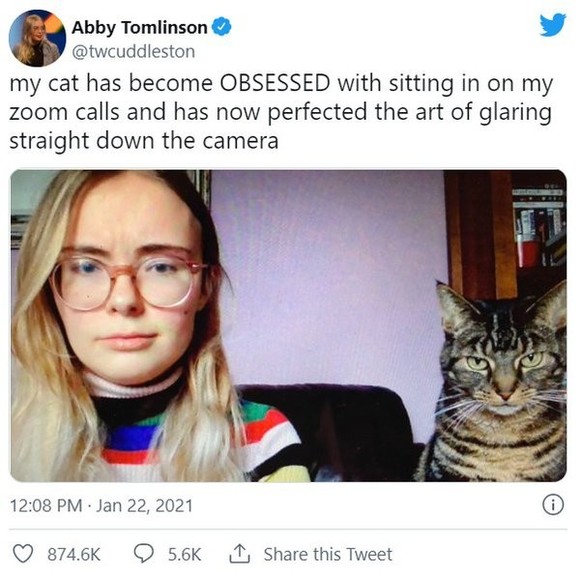Click the Twitter bird logo
Screen dimensions: 582x572
[x=553, y=24]
